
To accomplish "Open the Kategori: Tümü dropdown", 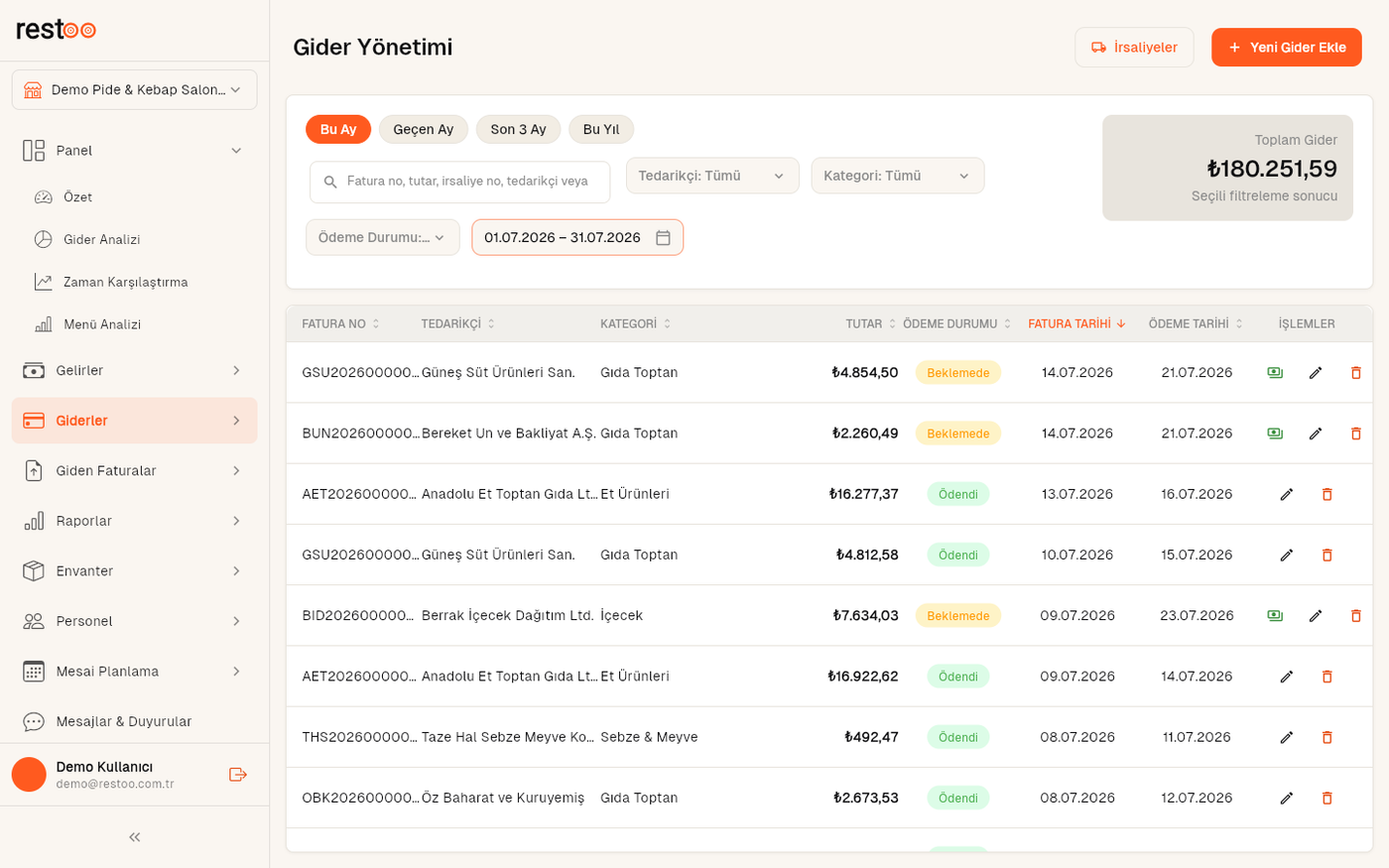I will [898, 176].
